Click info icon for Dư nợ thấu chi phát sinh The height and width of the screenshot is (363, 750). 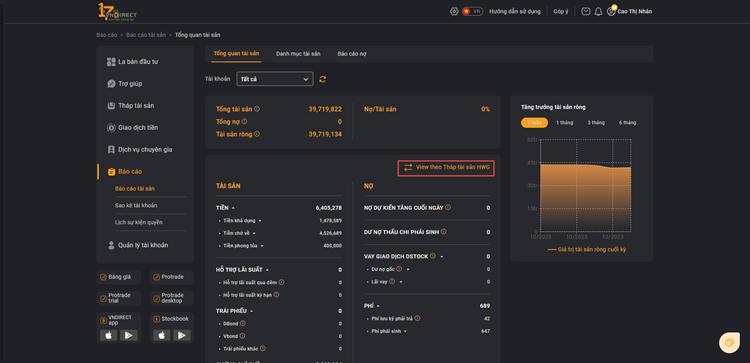click(443, 231)
